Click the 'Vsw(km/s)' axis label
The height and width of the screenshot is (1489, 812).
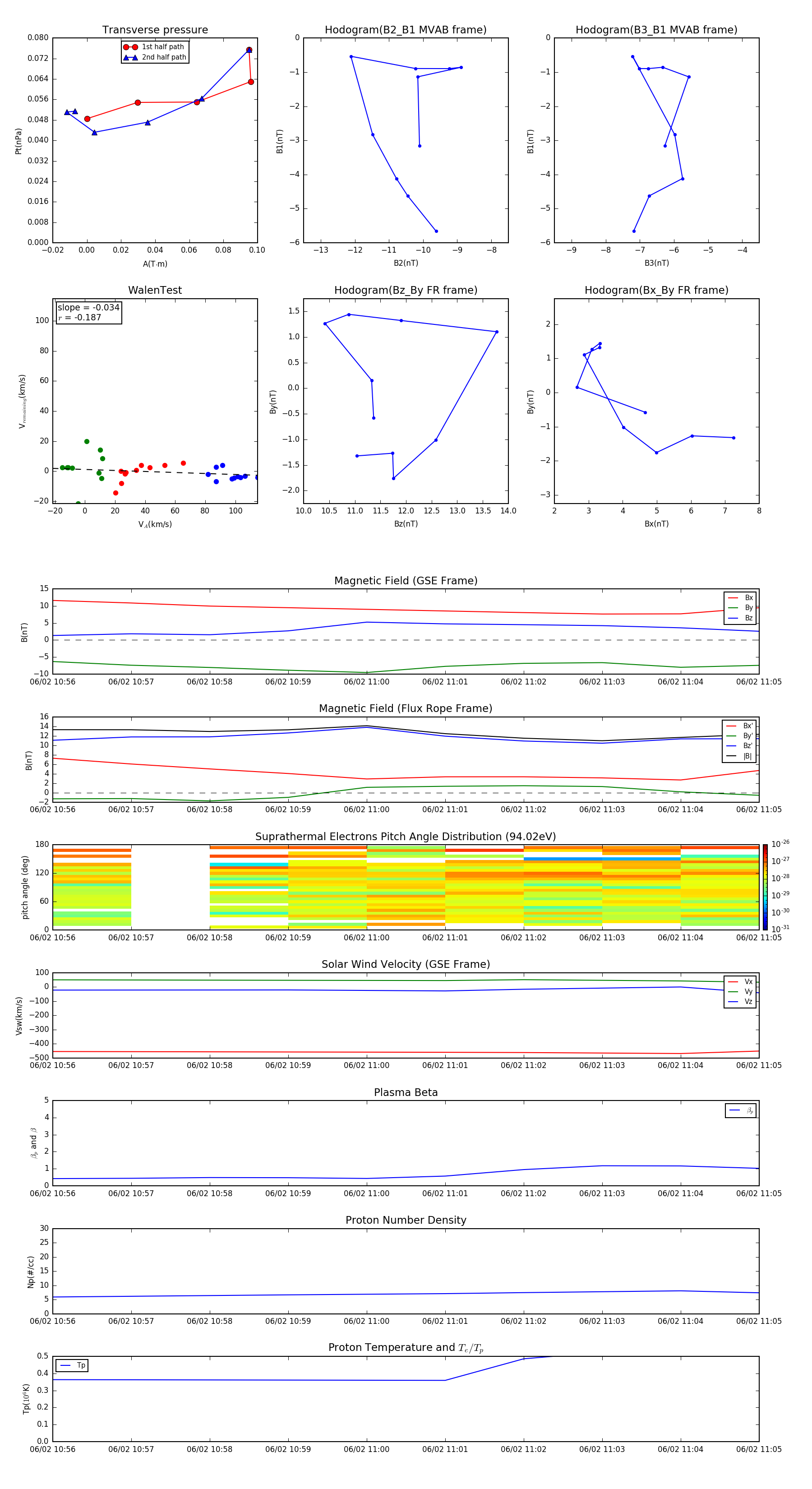[18, 1016]
